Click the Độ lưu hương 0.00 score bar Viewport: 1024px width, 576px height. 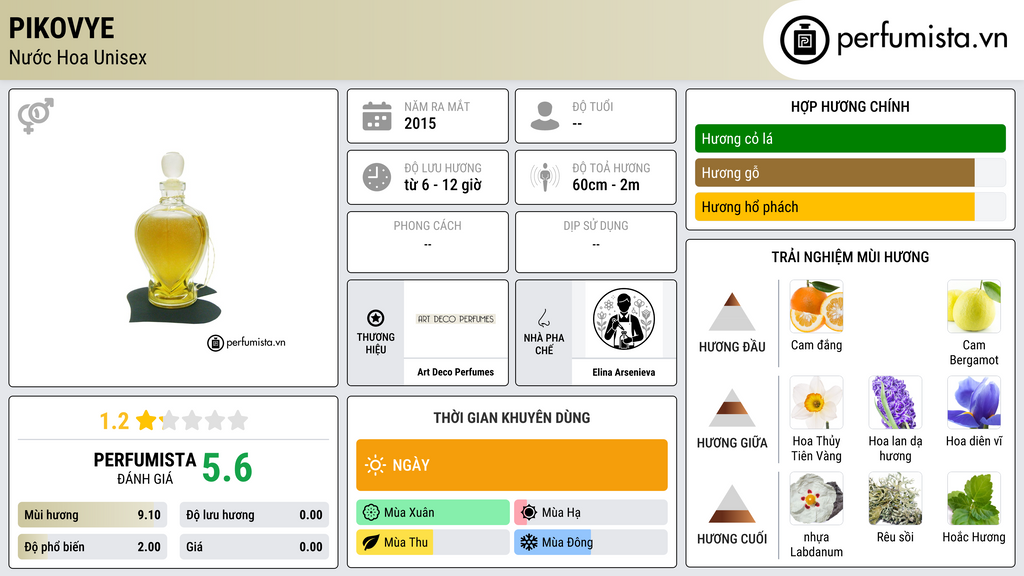254,515
